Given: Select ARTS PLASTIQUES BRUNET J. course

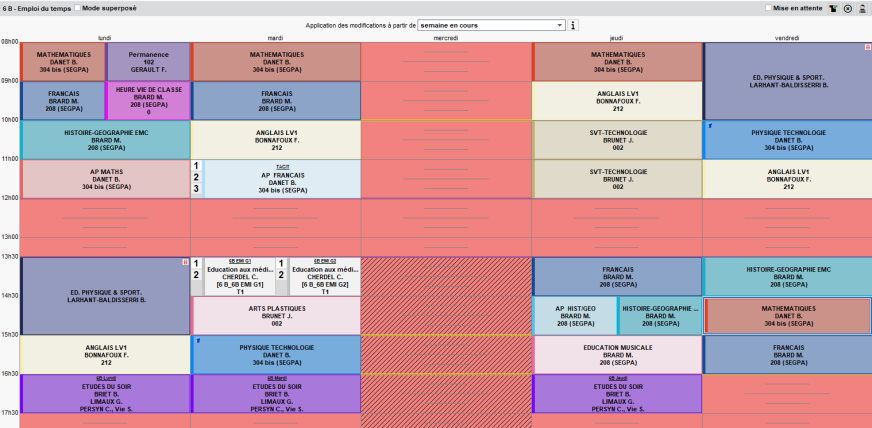Looking at the screenshot, I should (x=276, y=316).
